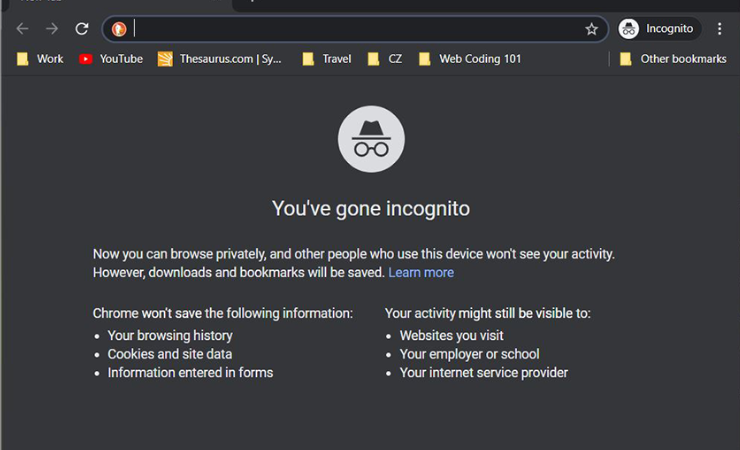Expand the Travel bookmarks folder

tap(327, 59)
